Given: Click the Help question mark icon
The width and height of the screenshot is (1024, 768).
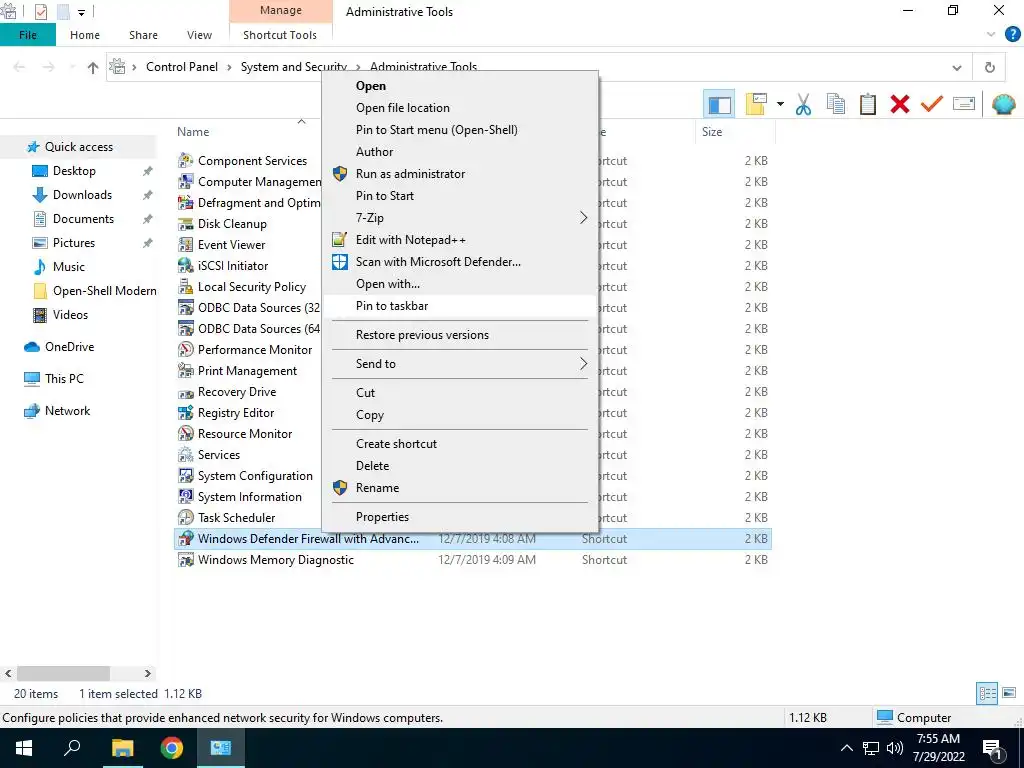Looking at the screenshot, I should tap(1012, 35).
